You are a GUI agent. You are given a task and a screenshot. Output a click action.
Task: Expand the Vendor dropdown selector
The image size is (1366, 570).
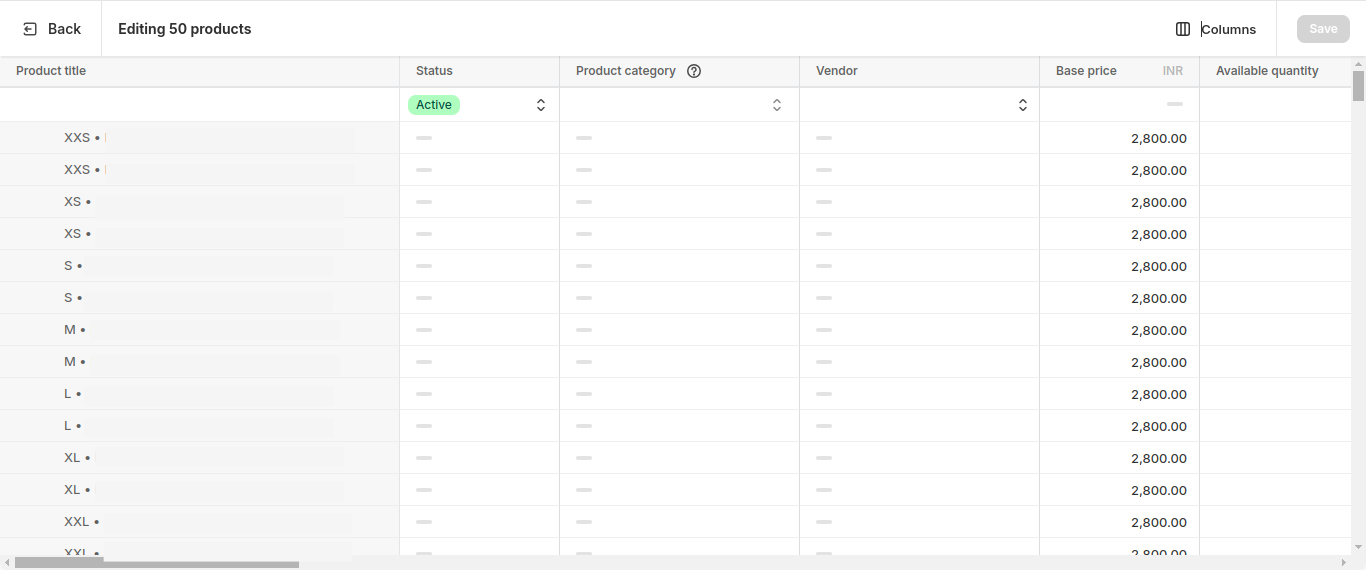(1022, 105)
